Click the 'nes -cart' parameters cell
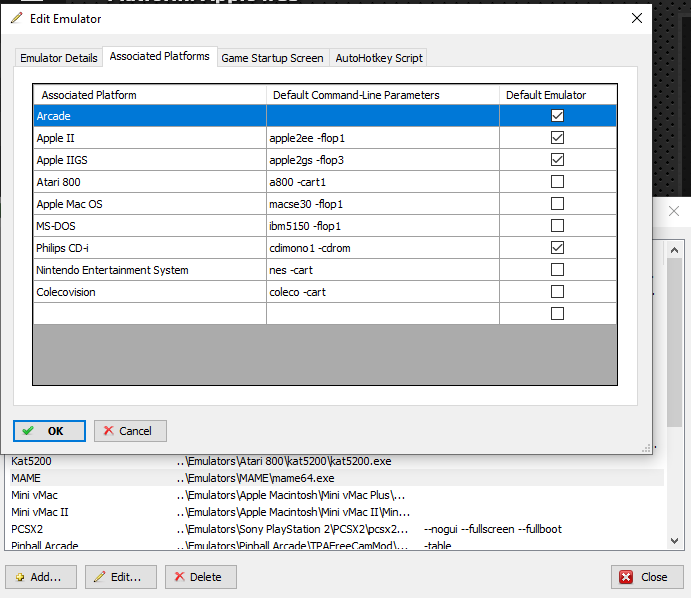 [383, 270]
